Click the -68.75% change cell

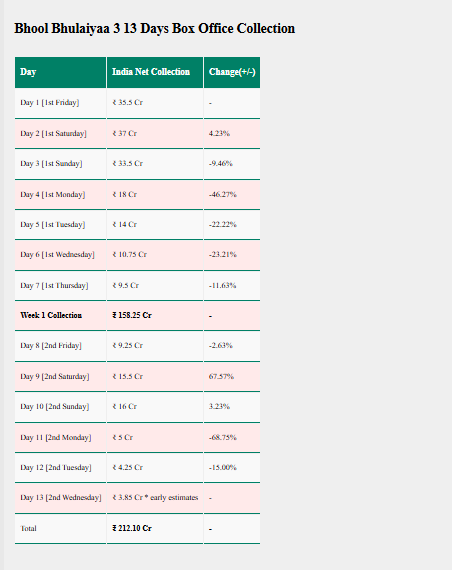(x=232, y=438)
